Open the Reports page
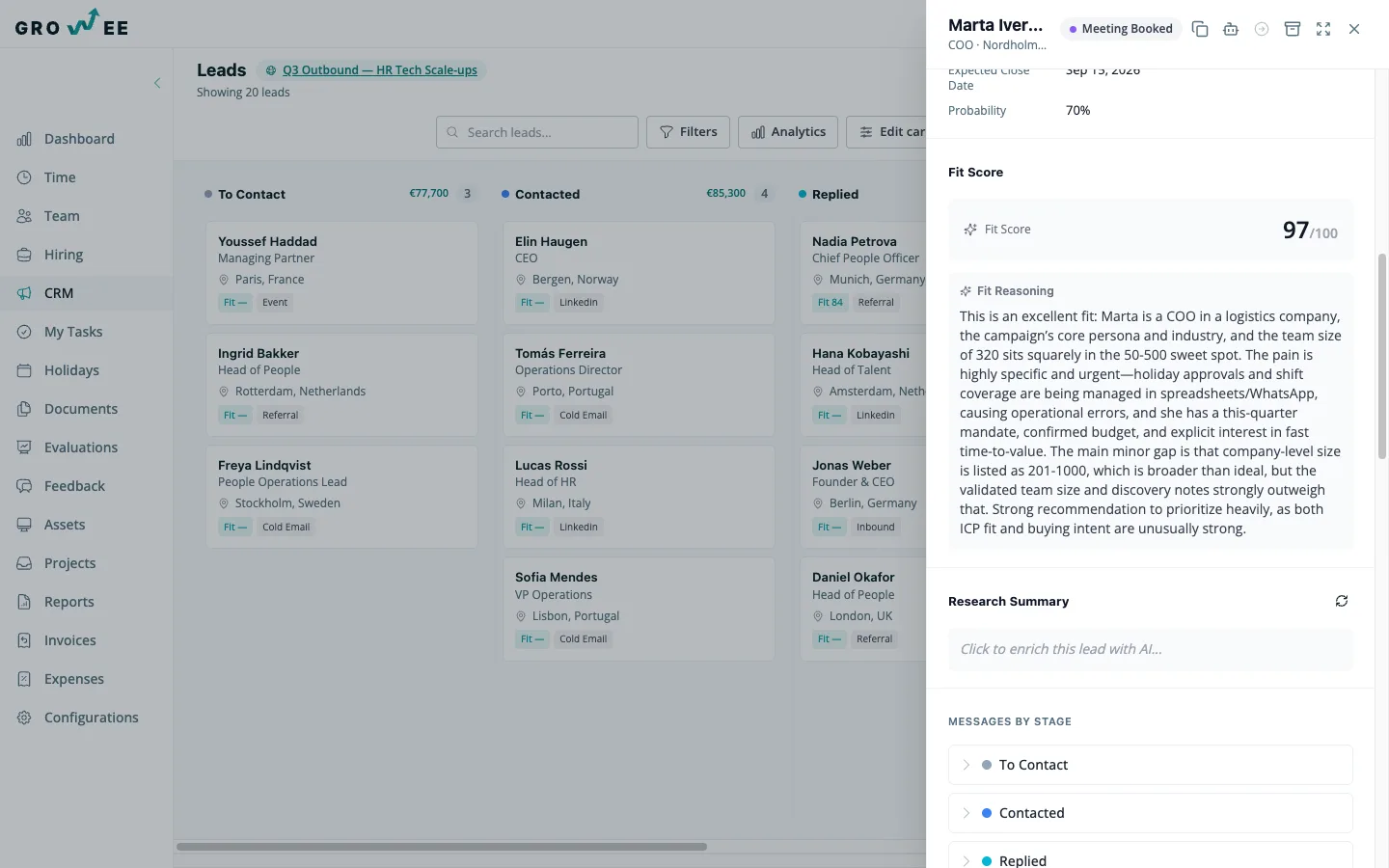This screenshot has width=1389, height=868. pos(87,602)
